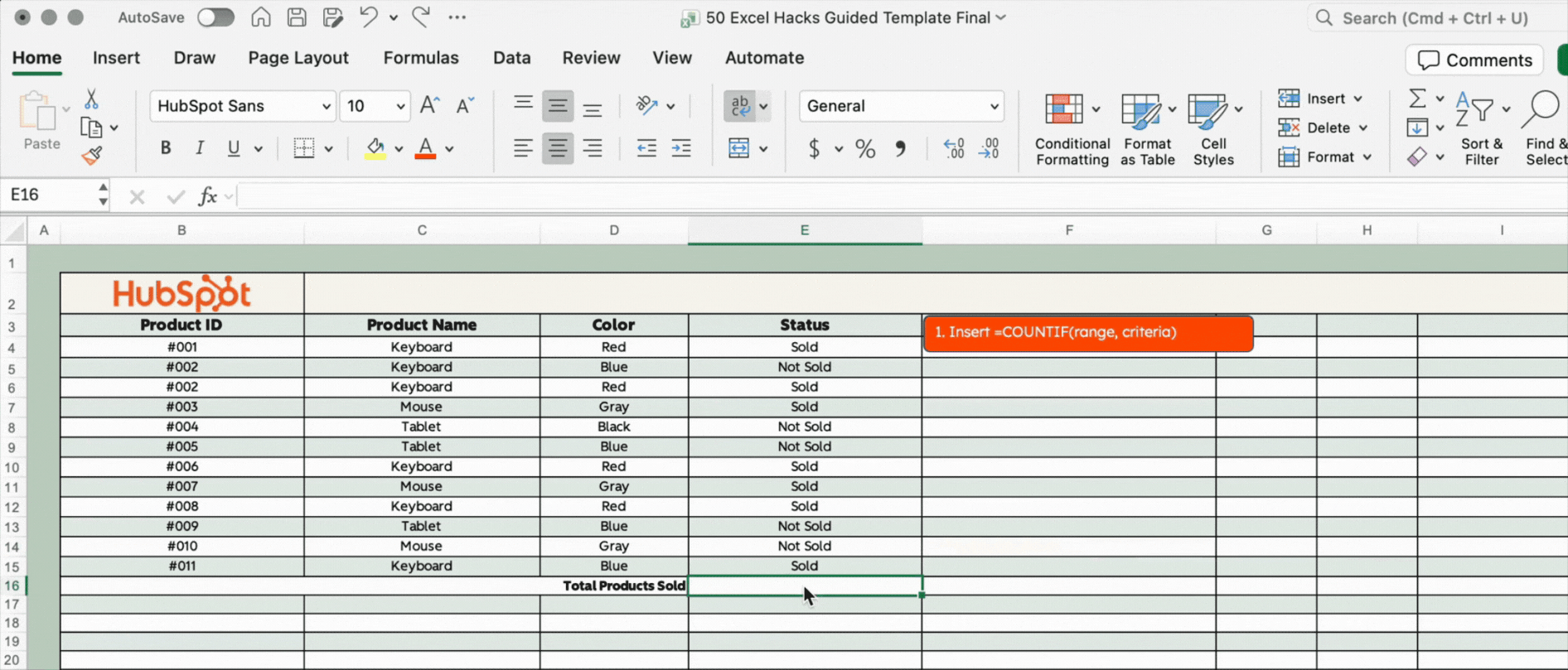
Task: Click the Undo arrow icon
Action: 369,17
